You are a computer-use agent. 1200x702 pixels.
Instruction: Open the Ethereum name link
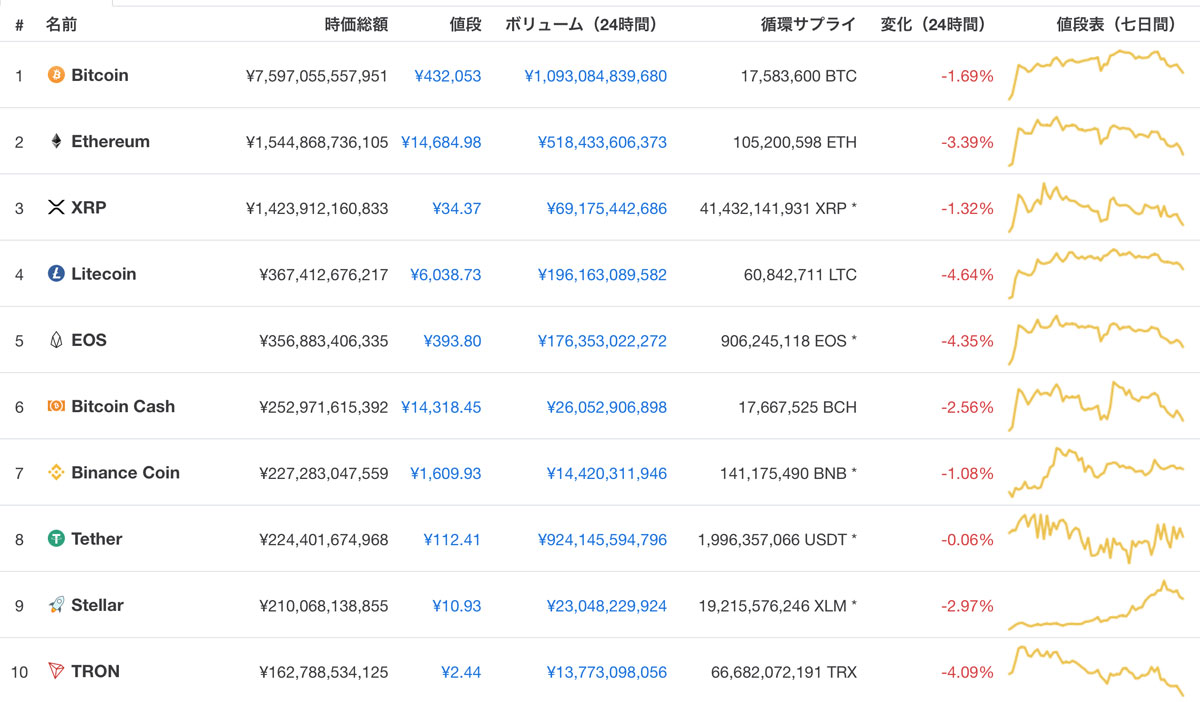click(x=111, y=141)
